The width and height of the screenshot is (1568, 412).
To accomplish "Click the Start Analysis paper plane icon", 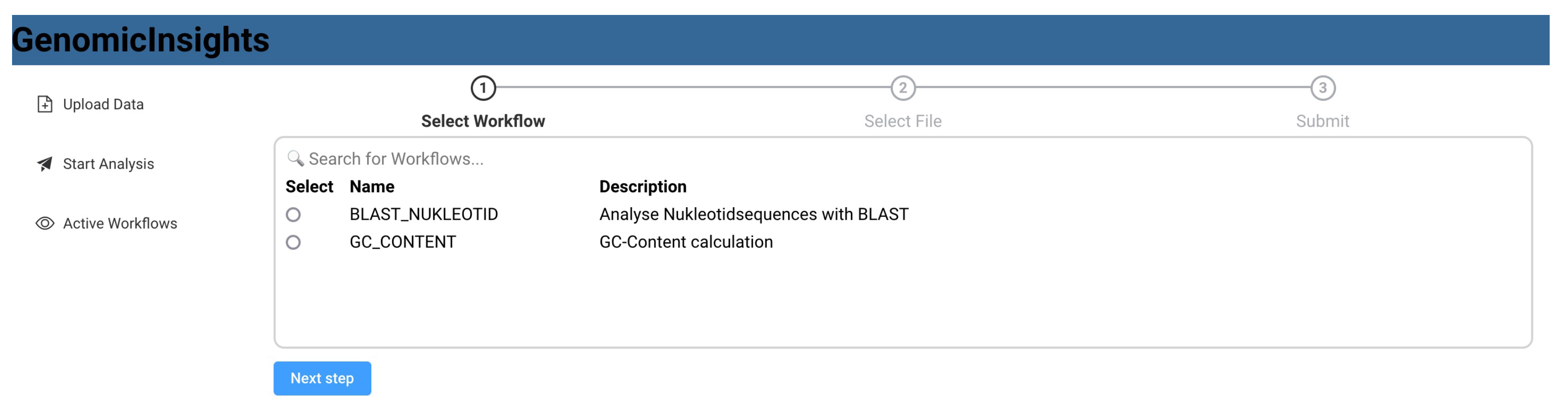I will 44,164.
